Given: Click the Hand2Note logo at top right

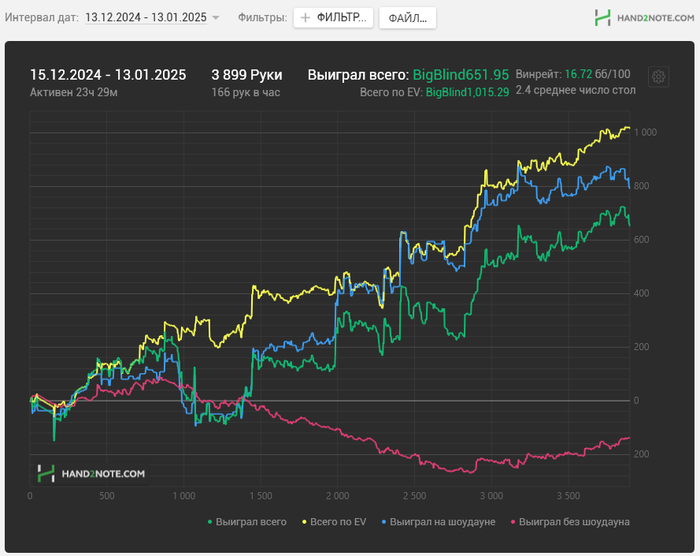Looking at the screenshot, I should [x=644, y=18].
